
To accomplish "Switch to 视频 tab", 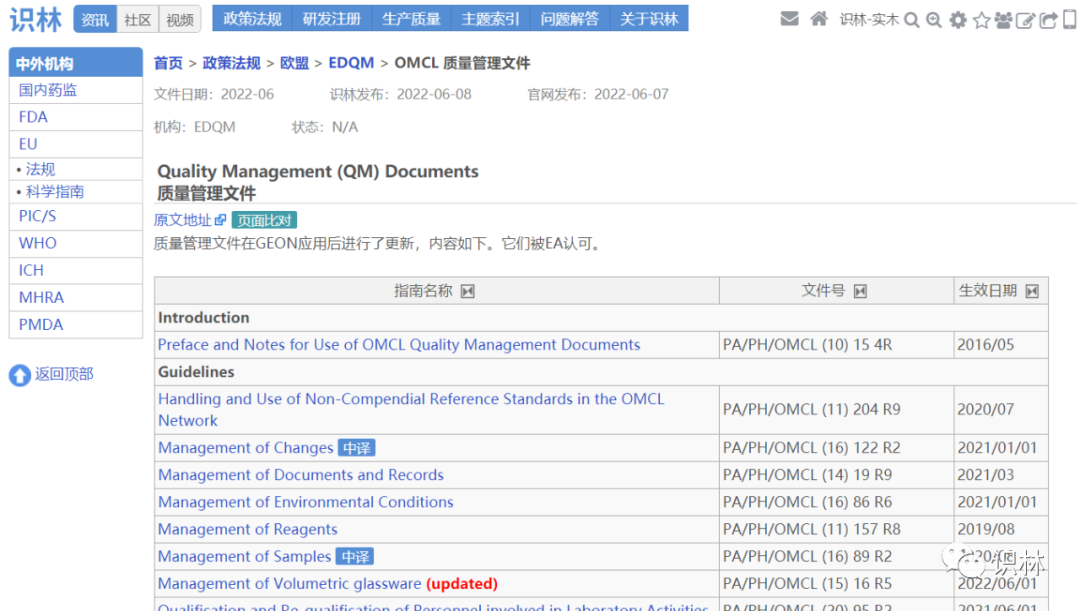I will [180, 19].
